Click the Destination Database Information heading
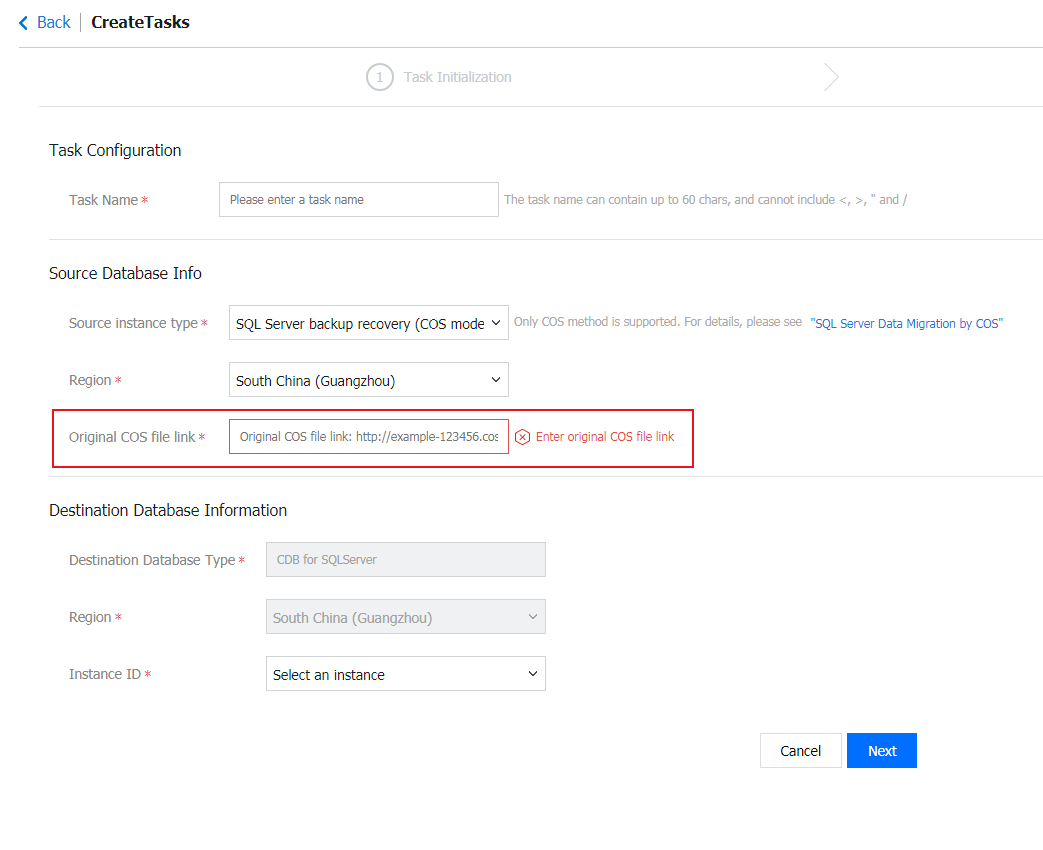This screenshot has height=850, width=1043. pos(168,510)
